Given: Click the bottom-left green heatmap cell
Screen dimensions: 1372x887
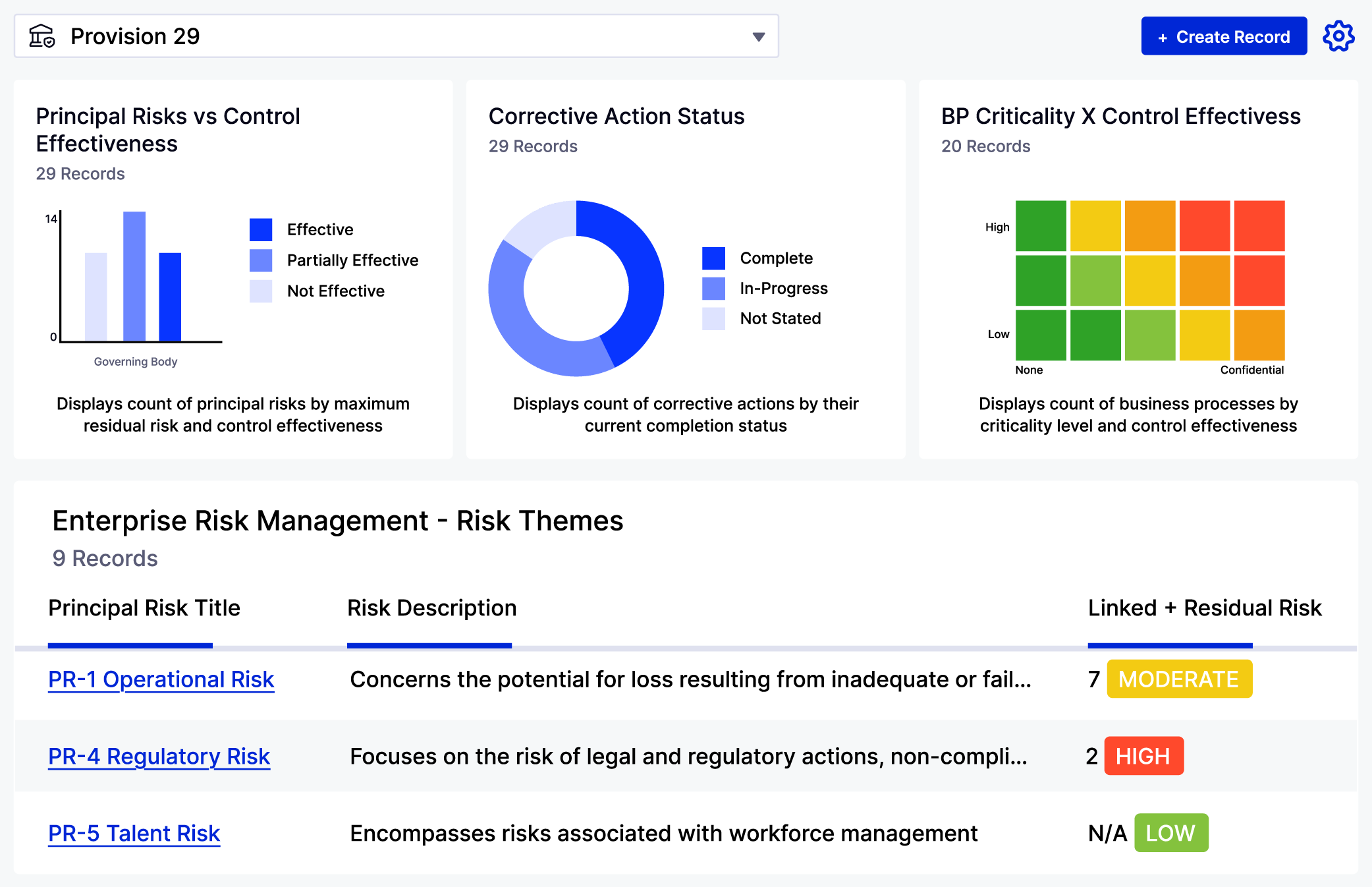Looking at the screenshot, I should tap(1041, 335).
